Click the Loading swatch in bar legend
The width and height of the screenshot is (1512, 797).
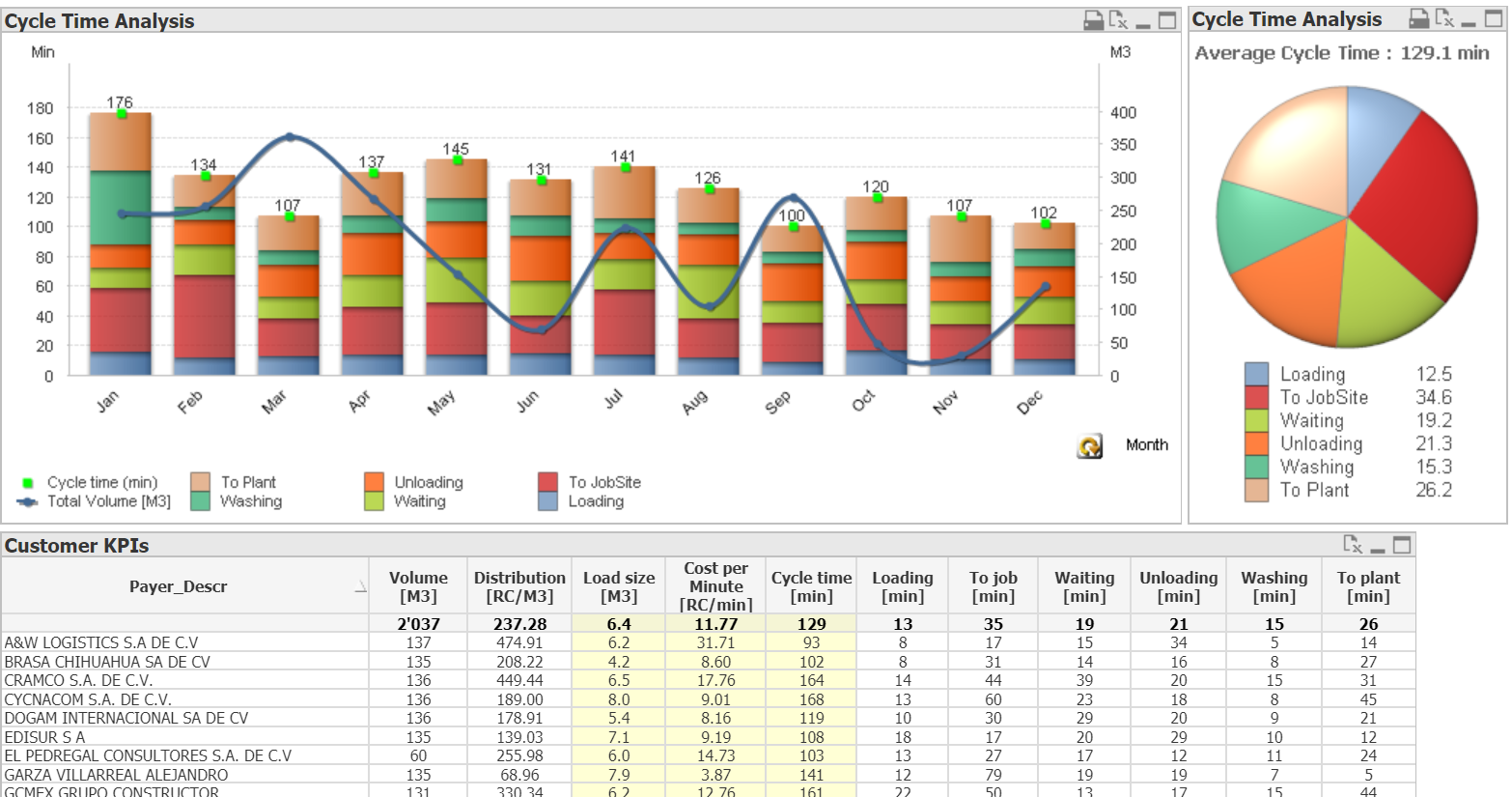pyautogui.click(x=547, y=501)
